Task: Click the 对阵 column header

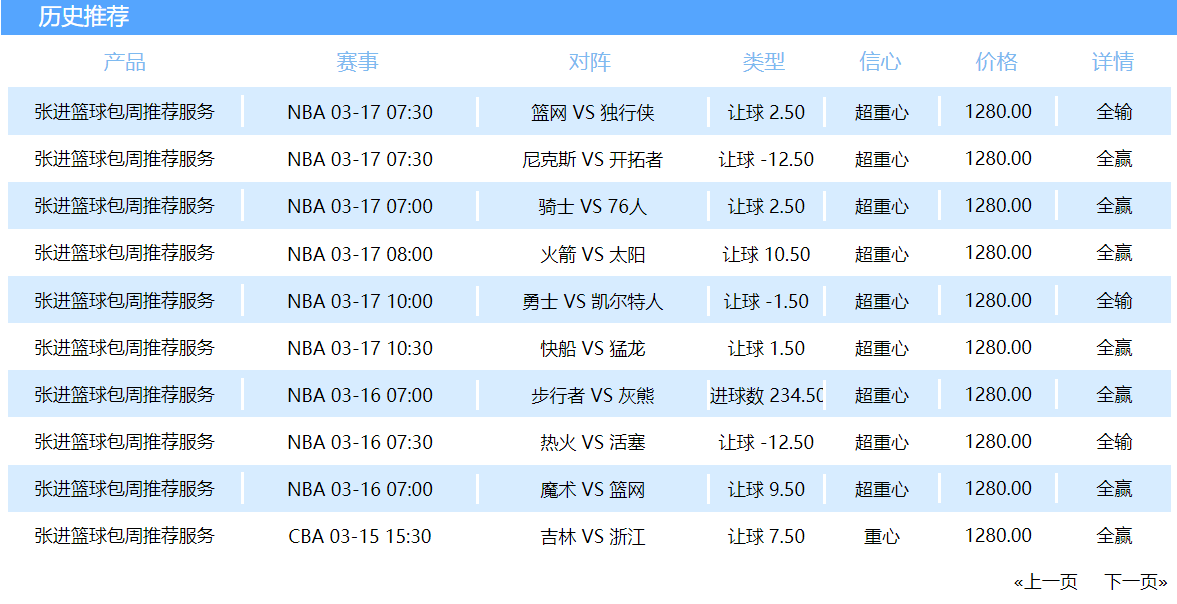Action: point(590,62)
